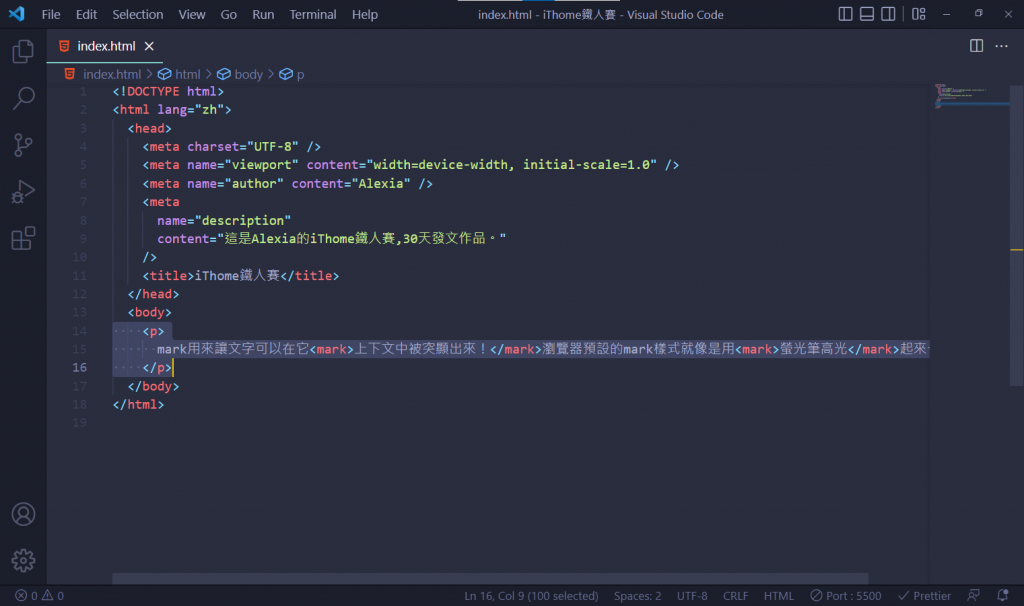
Task: Click the feedback icon in status bar
Action: tap(973, 596)
